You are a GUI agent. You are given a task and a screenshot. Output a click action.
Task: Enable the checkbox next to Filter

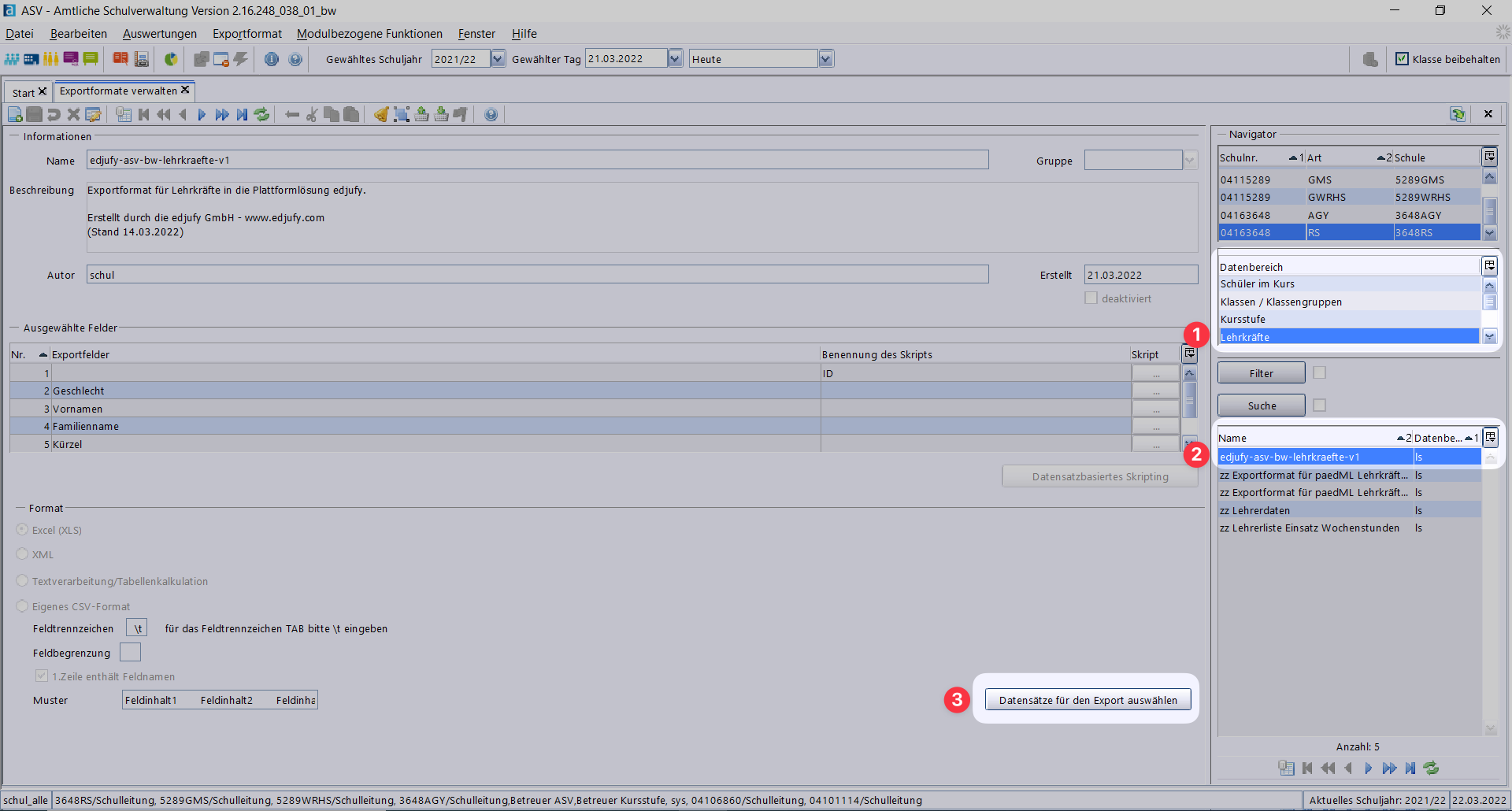1320,373
